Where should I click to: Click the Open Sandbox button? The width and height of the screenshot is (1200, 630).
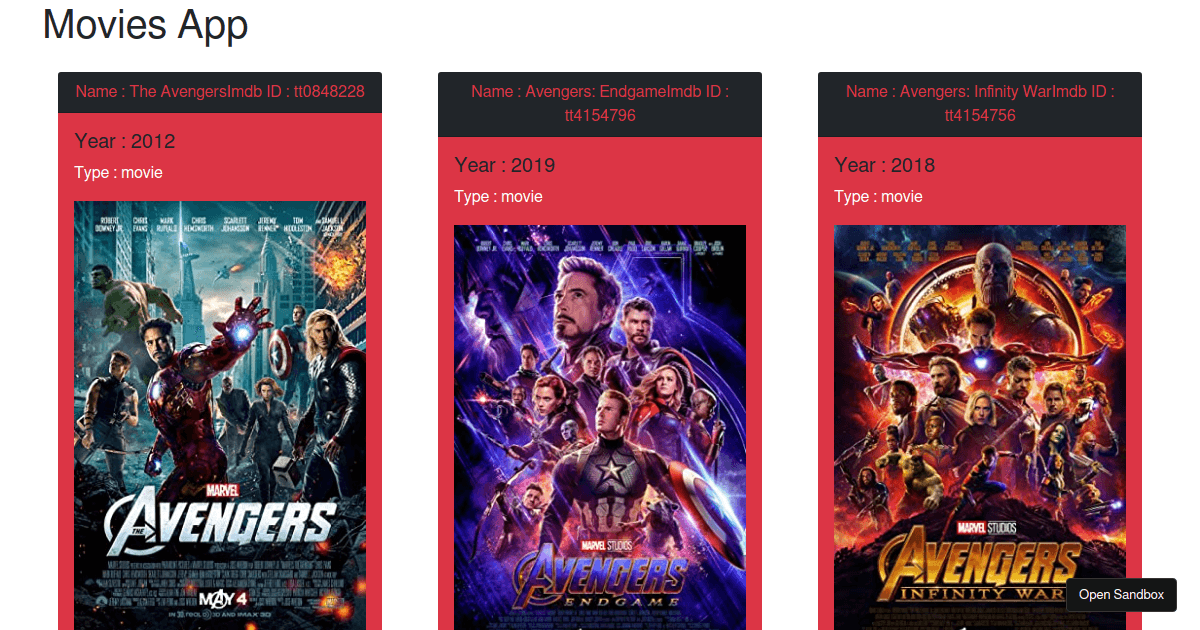(x=1121, y=594)
